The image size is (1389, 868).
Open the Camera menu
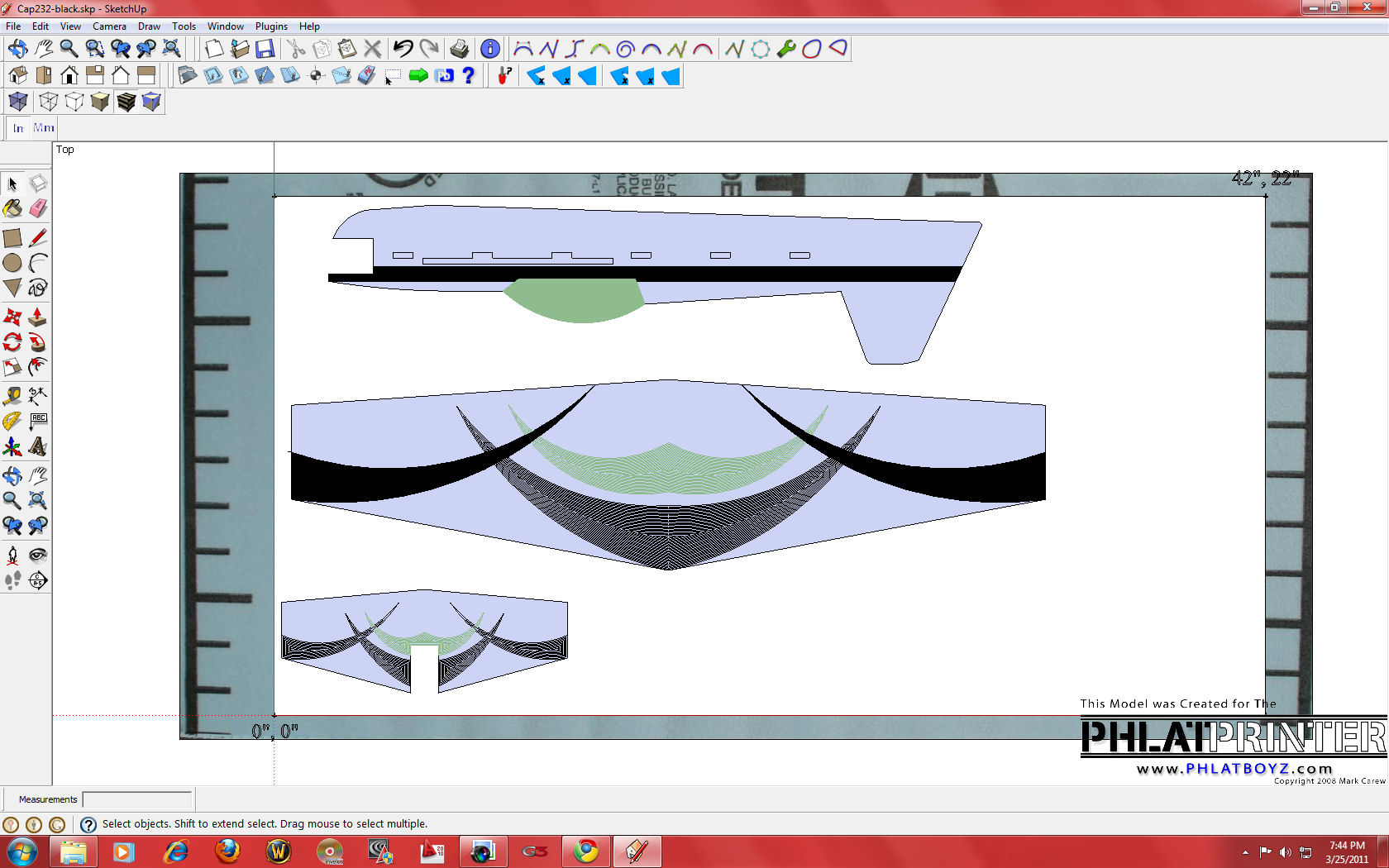click(109, 26)
